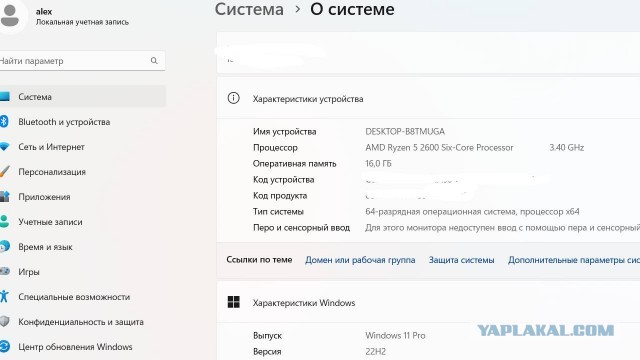Open Центр обновления Windows settings
This screenshot has width=640, height=360.
[83, 347]
